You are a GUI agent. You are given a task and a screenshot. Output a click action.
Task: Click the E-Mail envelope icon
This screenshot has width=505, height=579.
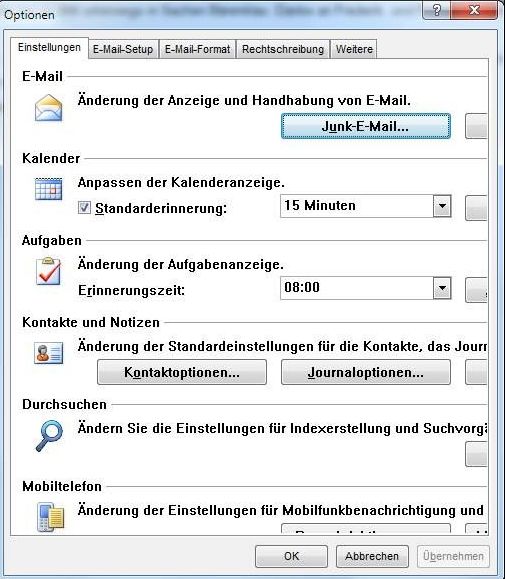coord(49,108)
